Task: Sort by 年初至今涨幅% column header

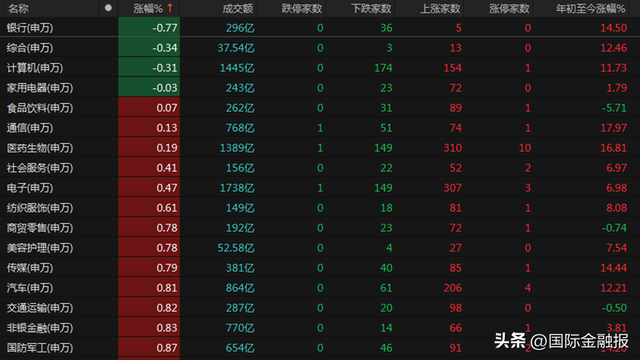Action: 591,9
